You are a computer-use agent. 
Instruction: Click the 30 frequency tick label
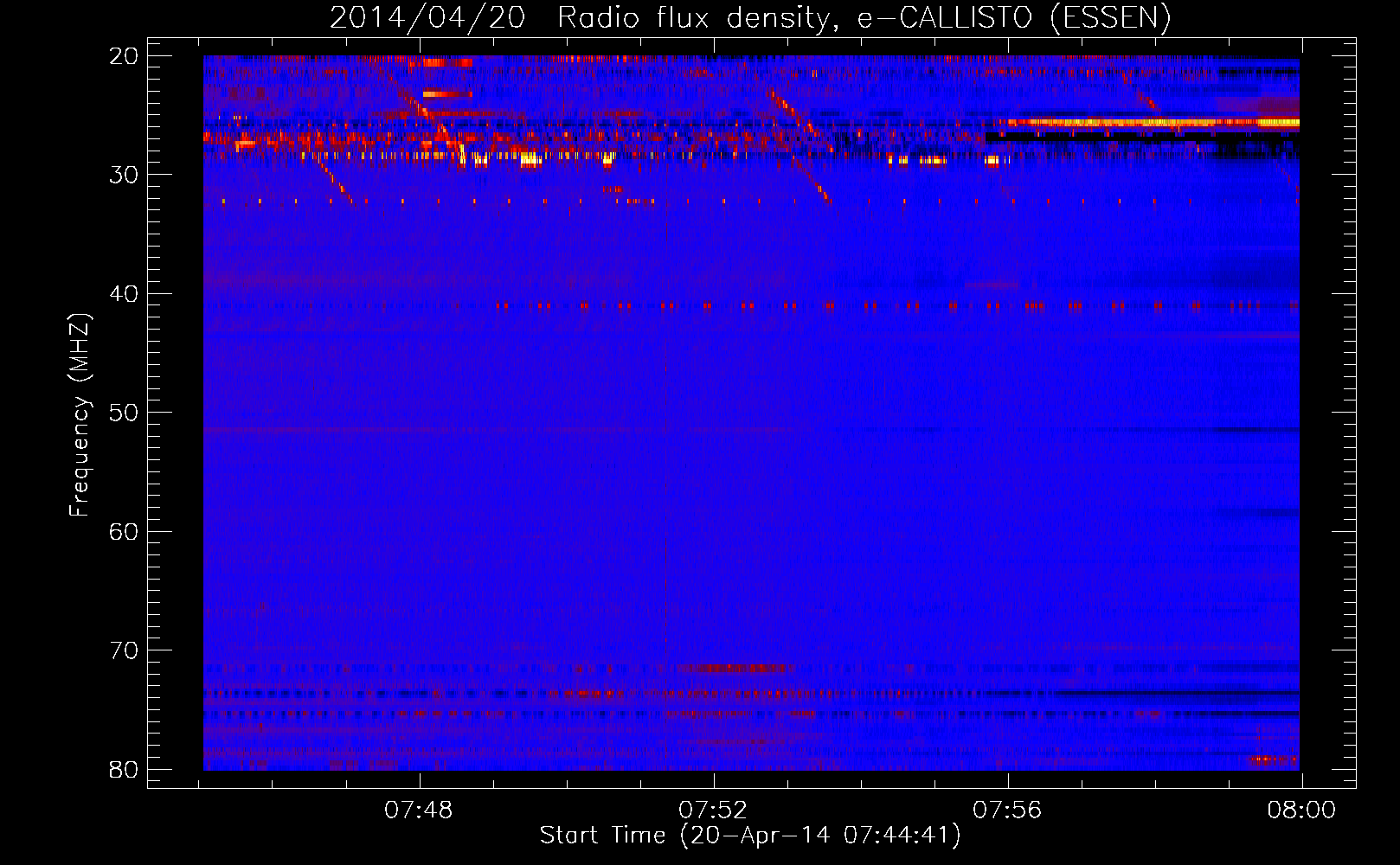pos(124,175)
